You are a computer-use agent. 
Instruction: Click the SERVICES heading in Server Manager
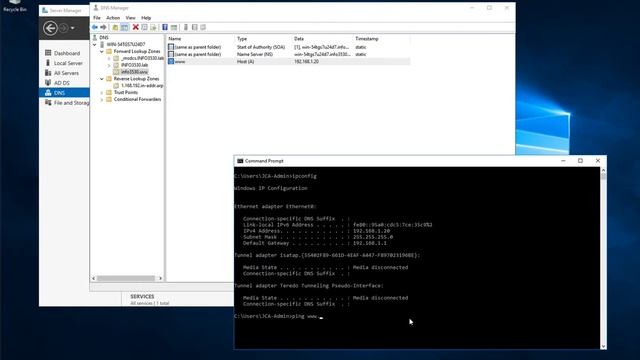[142, 296]
